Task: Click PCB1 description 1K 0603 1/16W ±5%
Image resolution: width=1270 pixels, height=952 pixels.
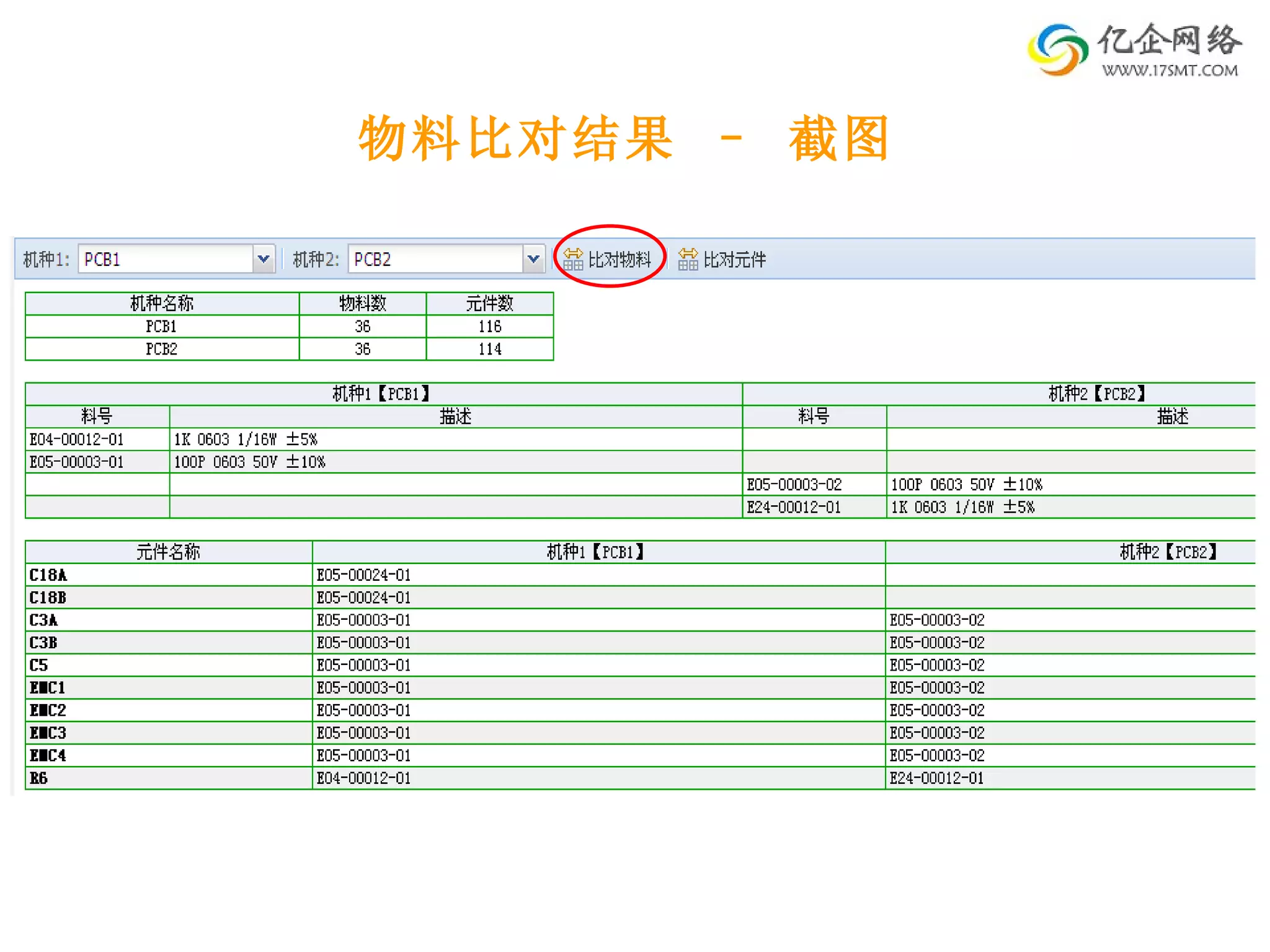Action: [246, 439]
